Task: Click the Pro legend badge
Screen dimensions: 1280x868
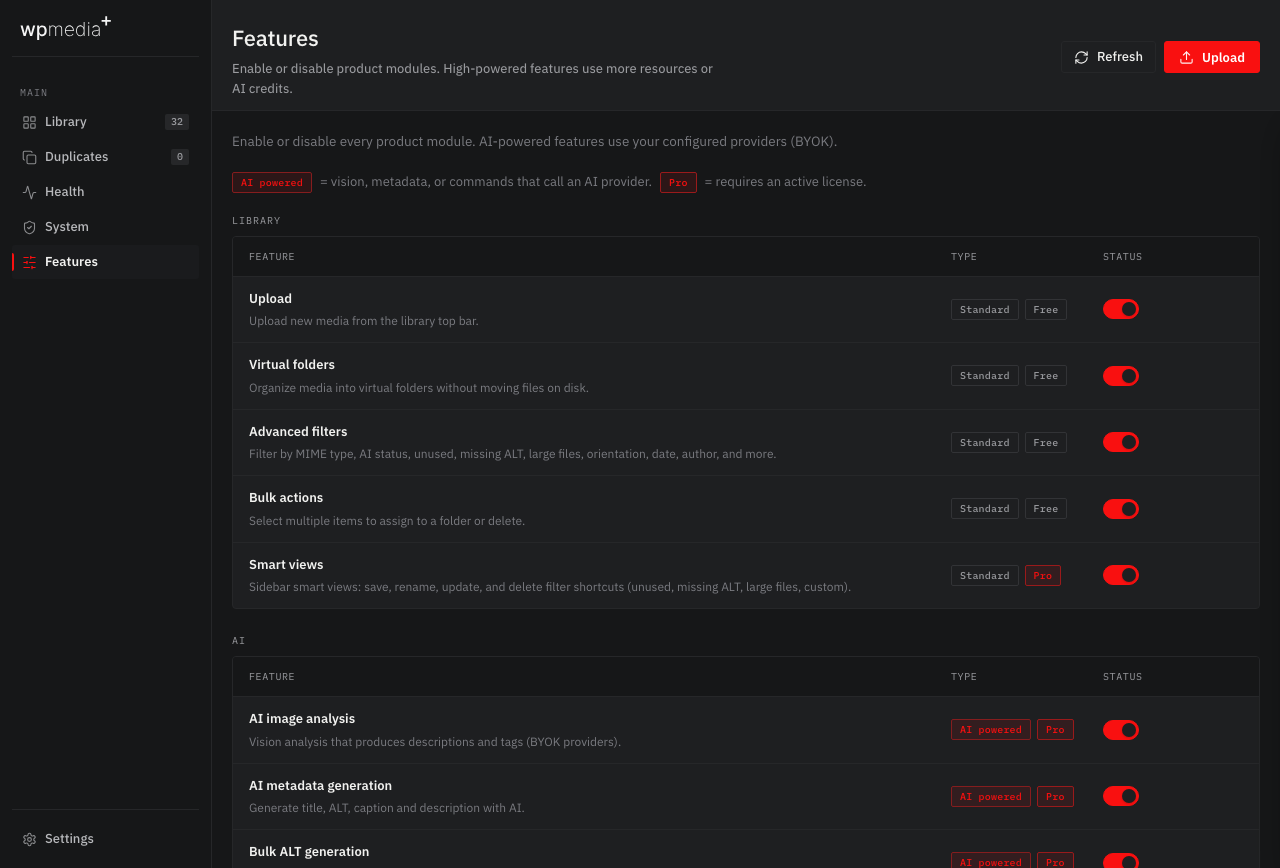Action: coord(678,182)
